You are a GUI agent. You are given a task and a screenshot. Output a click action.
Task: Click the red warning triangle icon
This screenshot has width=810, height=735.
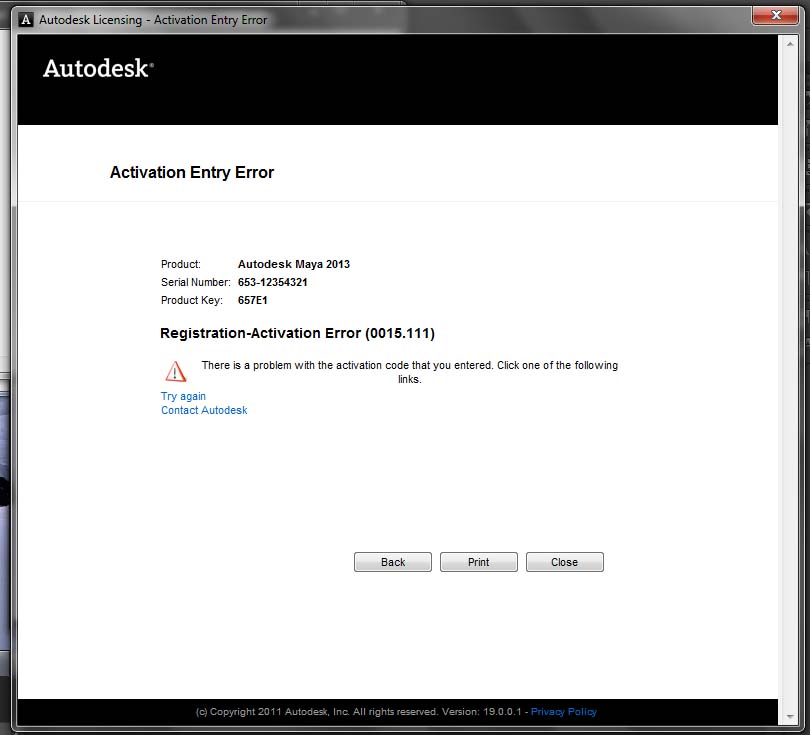coord(176,371)
